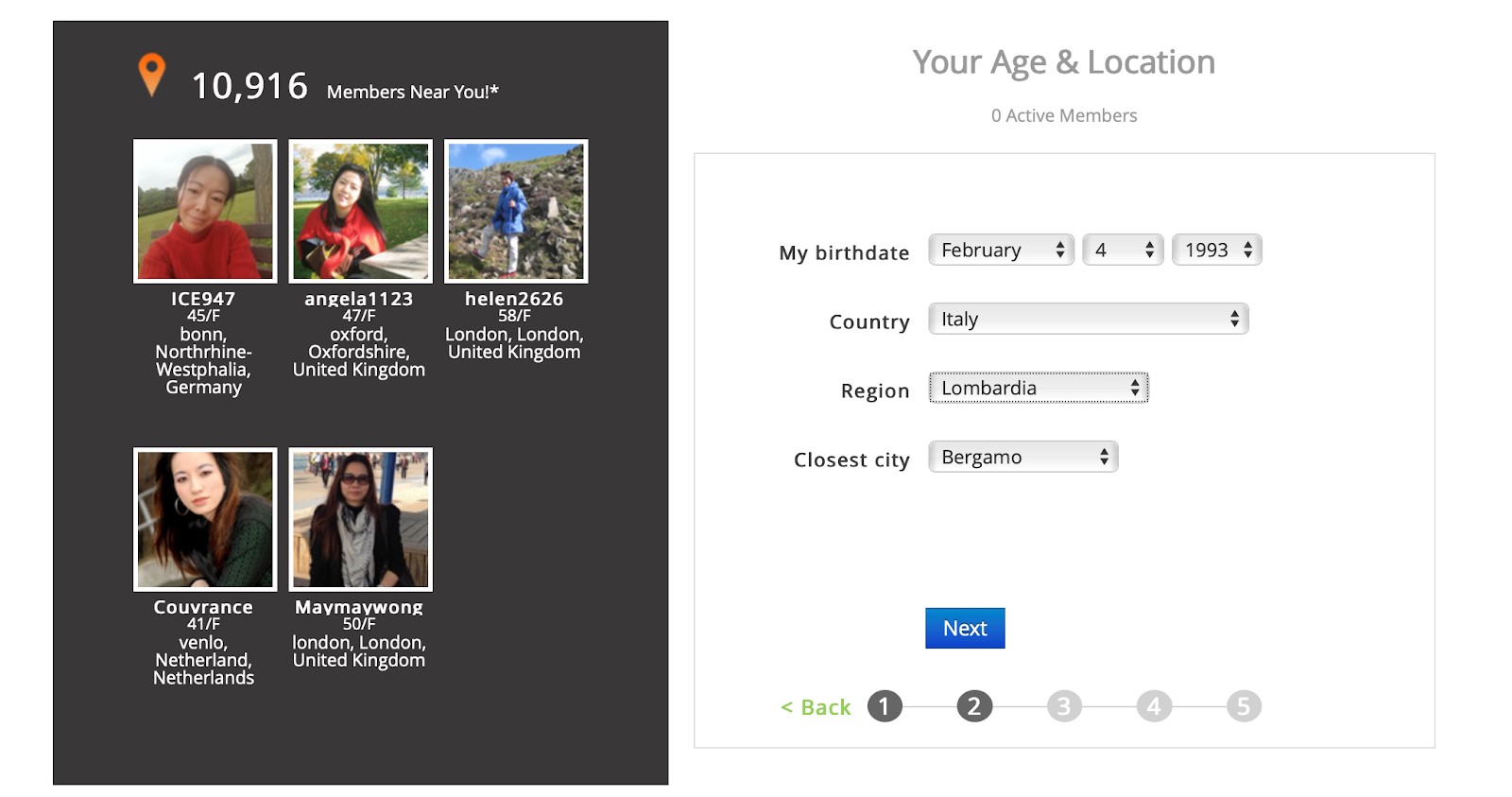Select step 5 circle in progress bar
Image resolution: width=1512 pixels, height=797 pixels.
[x=1244, y=706]
